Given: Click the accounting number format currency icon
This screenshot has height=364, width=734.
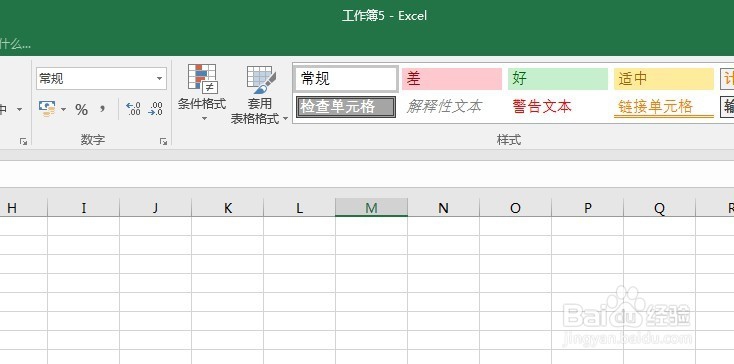Looking at the screenshot, I should [x=47, y=109].
